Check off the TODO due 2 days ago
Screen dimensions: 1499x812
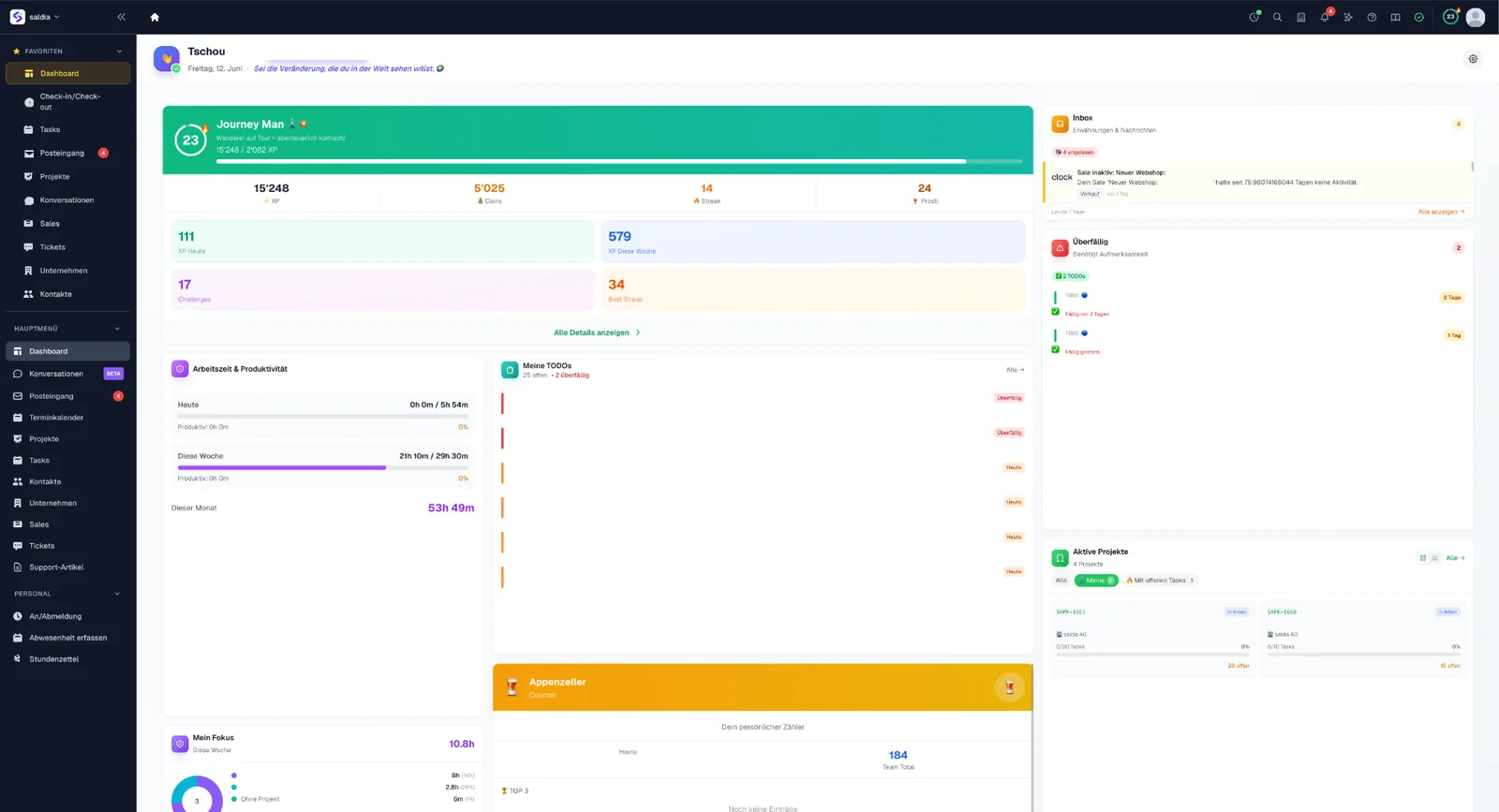(1056, 312)
